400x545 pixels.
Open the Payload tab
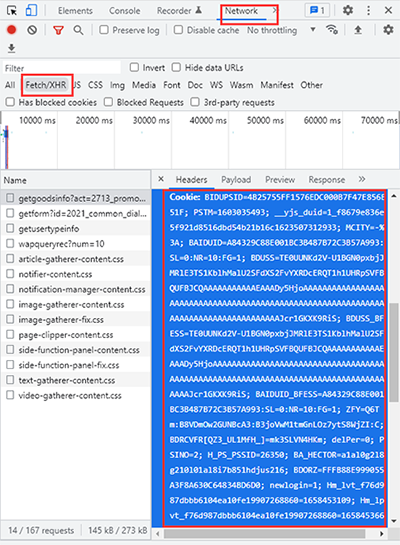(236, 180)
